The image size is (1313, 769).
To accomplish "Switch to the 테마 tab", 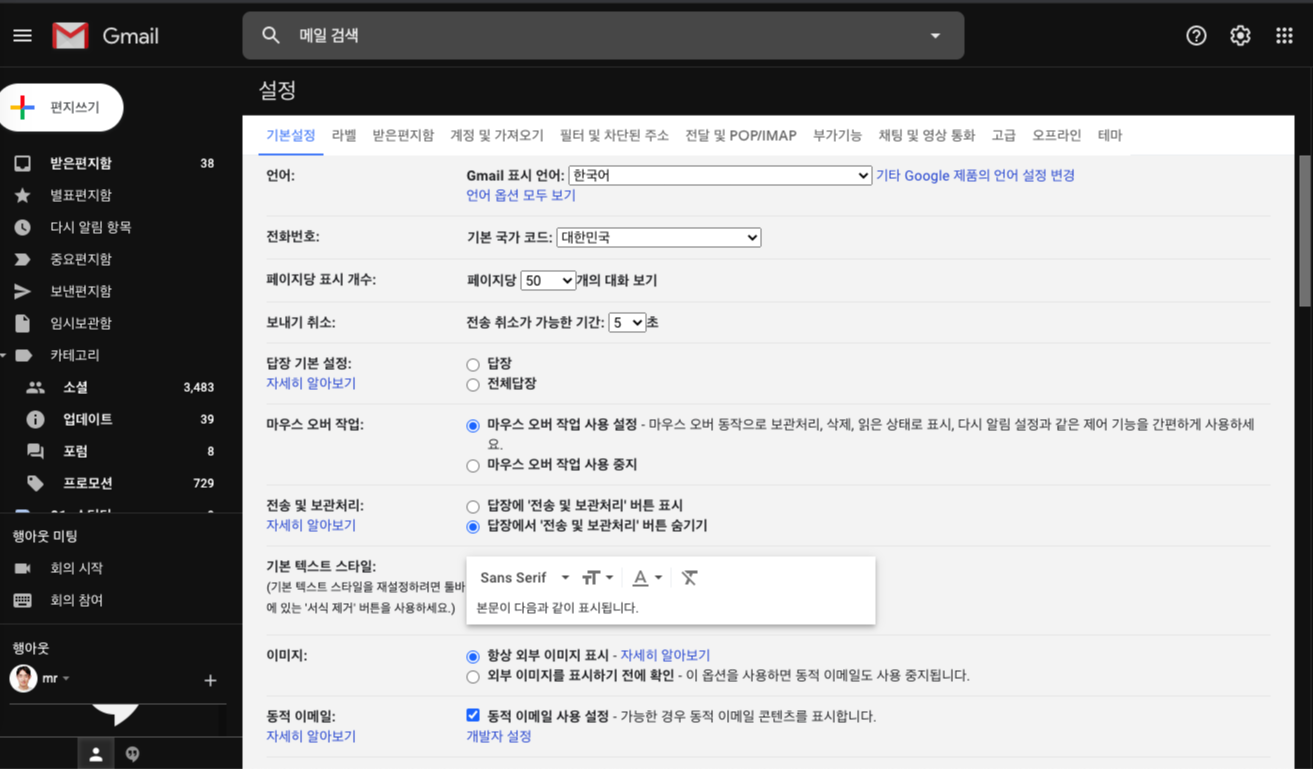I will coord(1110,135).
